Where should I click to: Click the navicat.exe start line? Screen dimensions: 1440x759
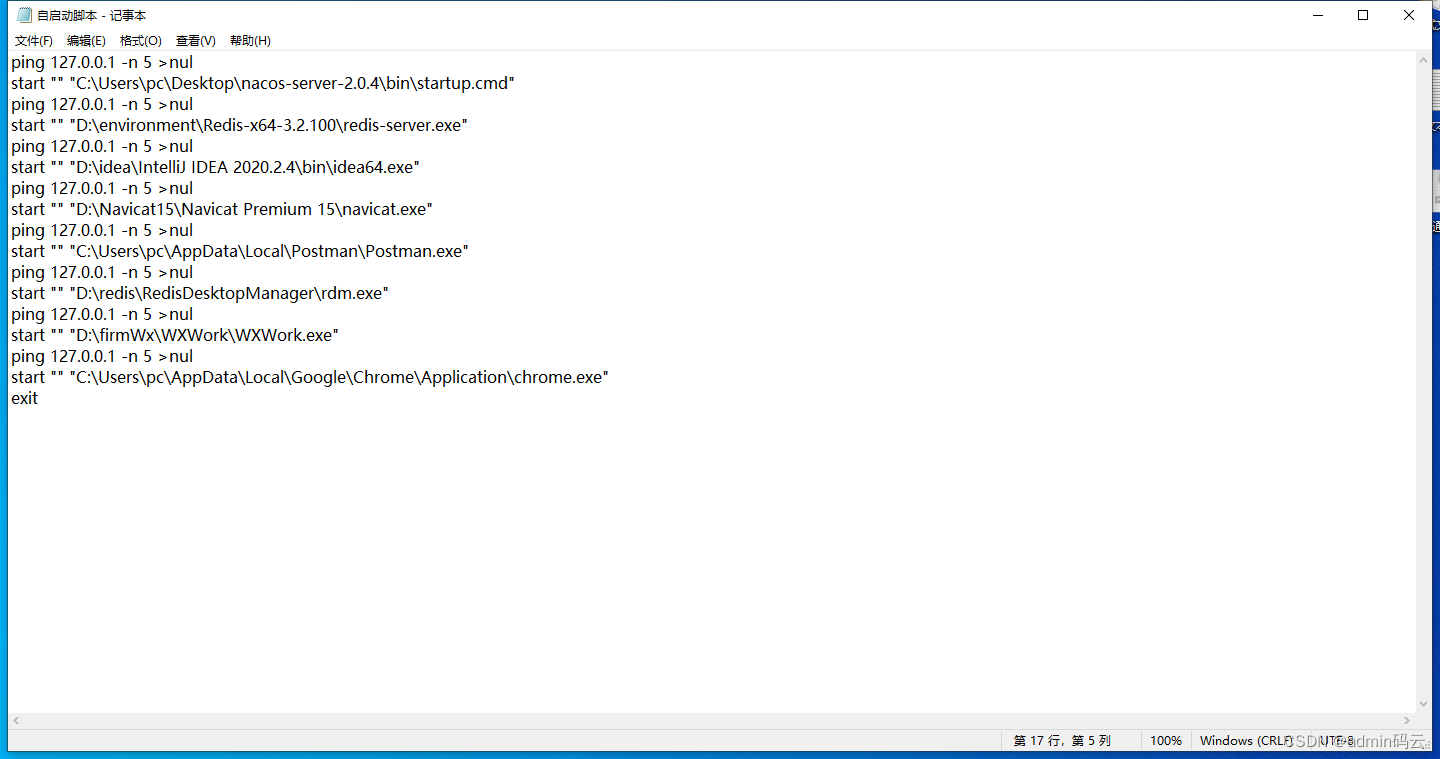click(221, 209)
